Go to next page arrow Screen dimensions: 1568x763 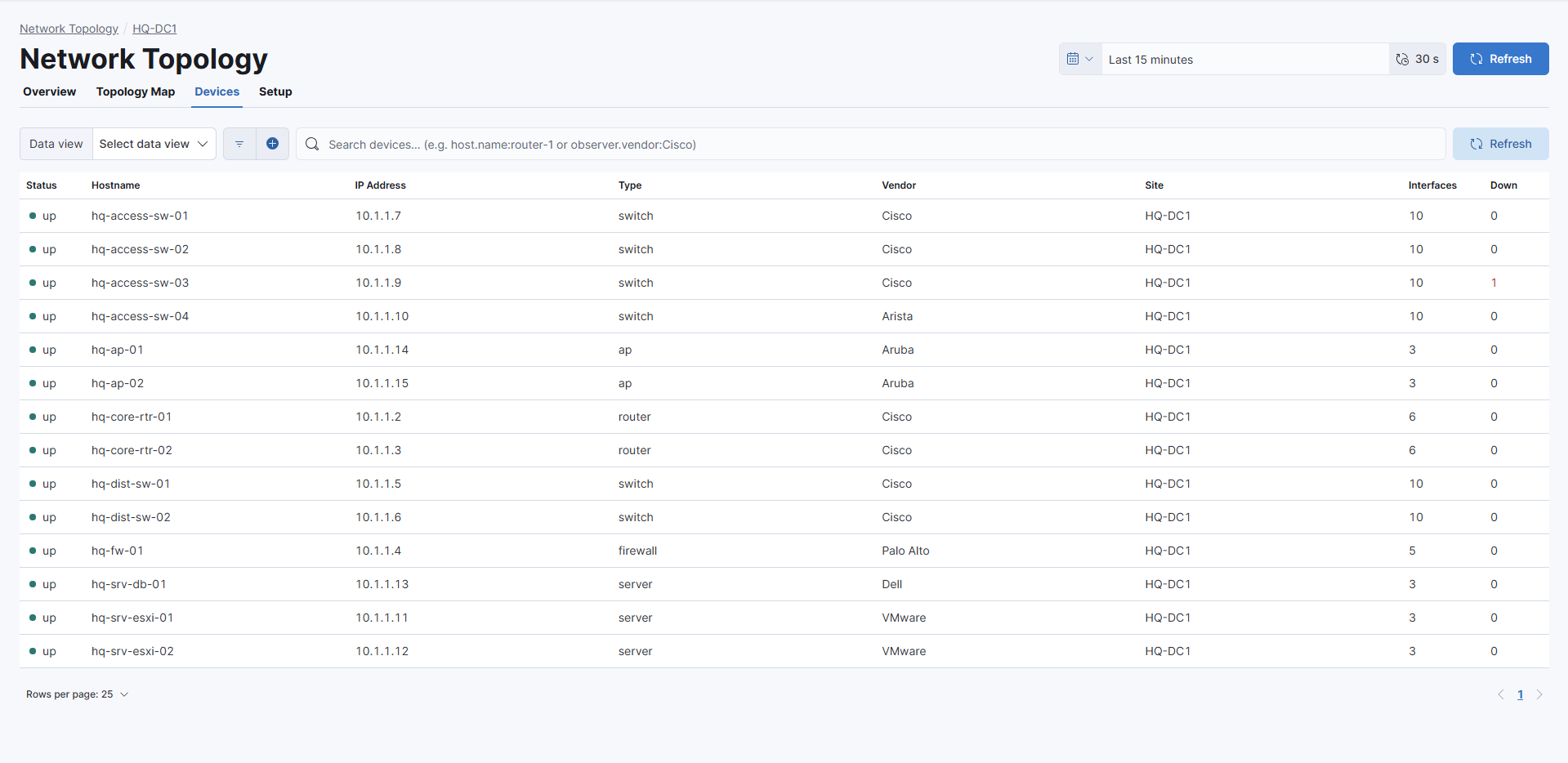(1539, 694)
